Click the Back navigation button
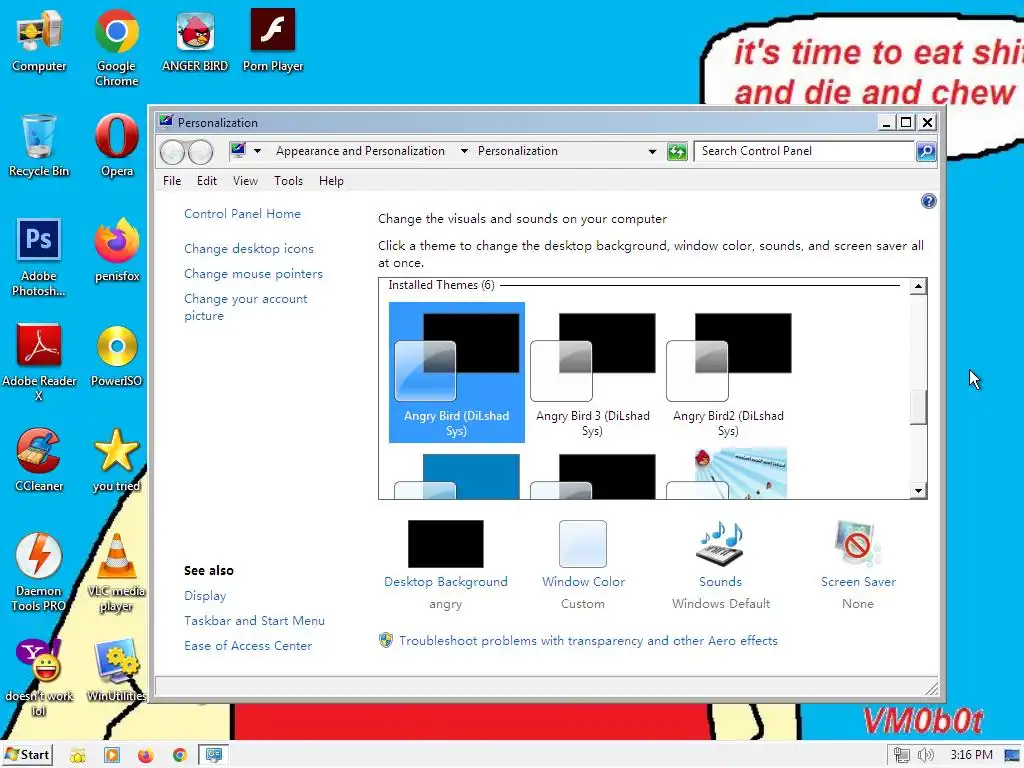 (x=173, y=152)
